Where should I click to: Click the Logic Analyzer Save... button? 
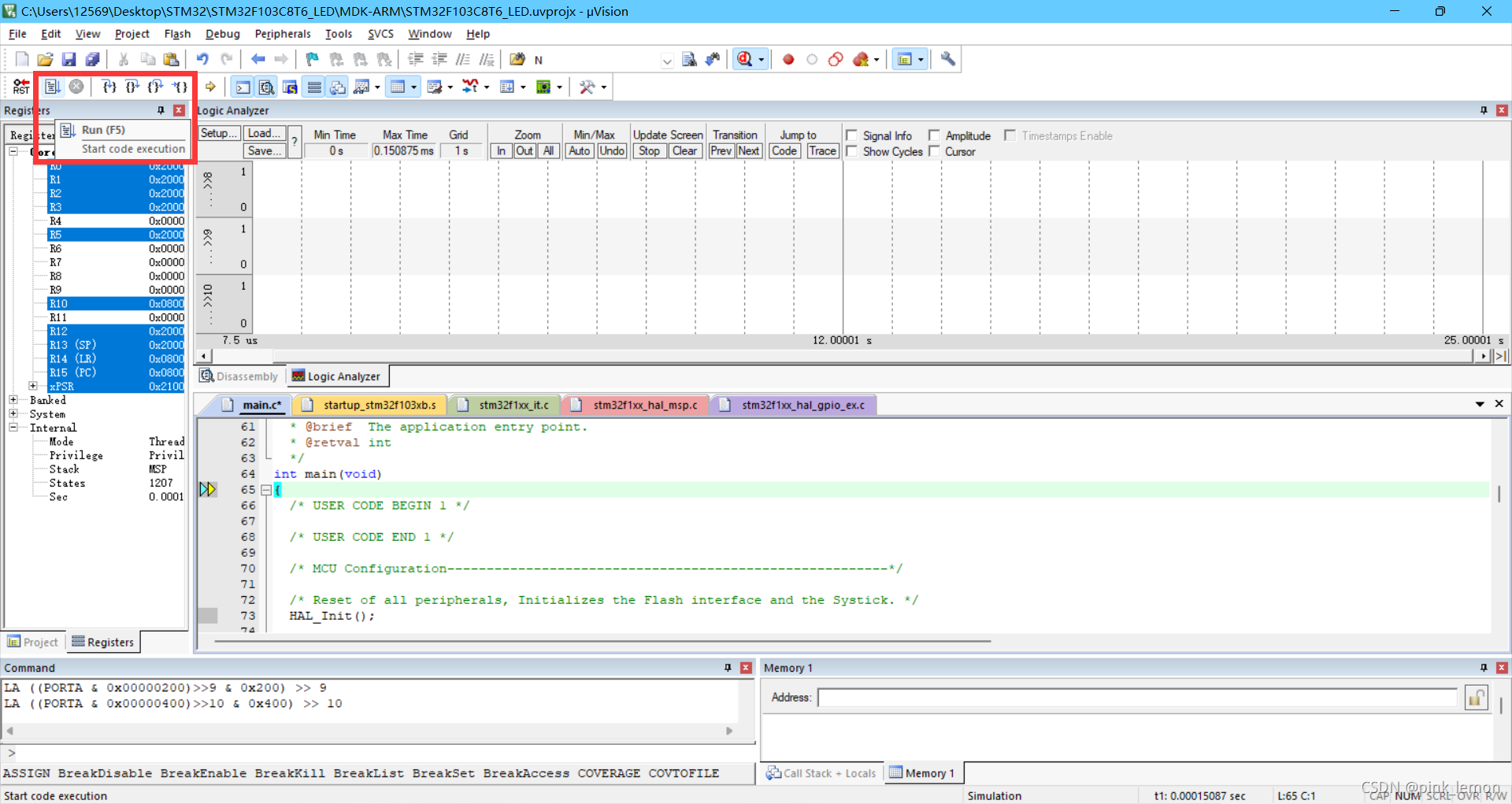tap(263, 150)
